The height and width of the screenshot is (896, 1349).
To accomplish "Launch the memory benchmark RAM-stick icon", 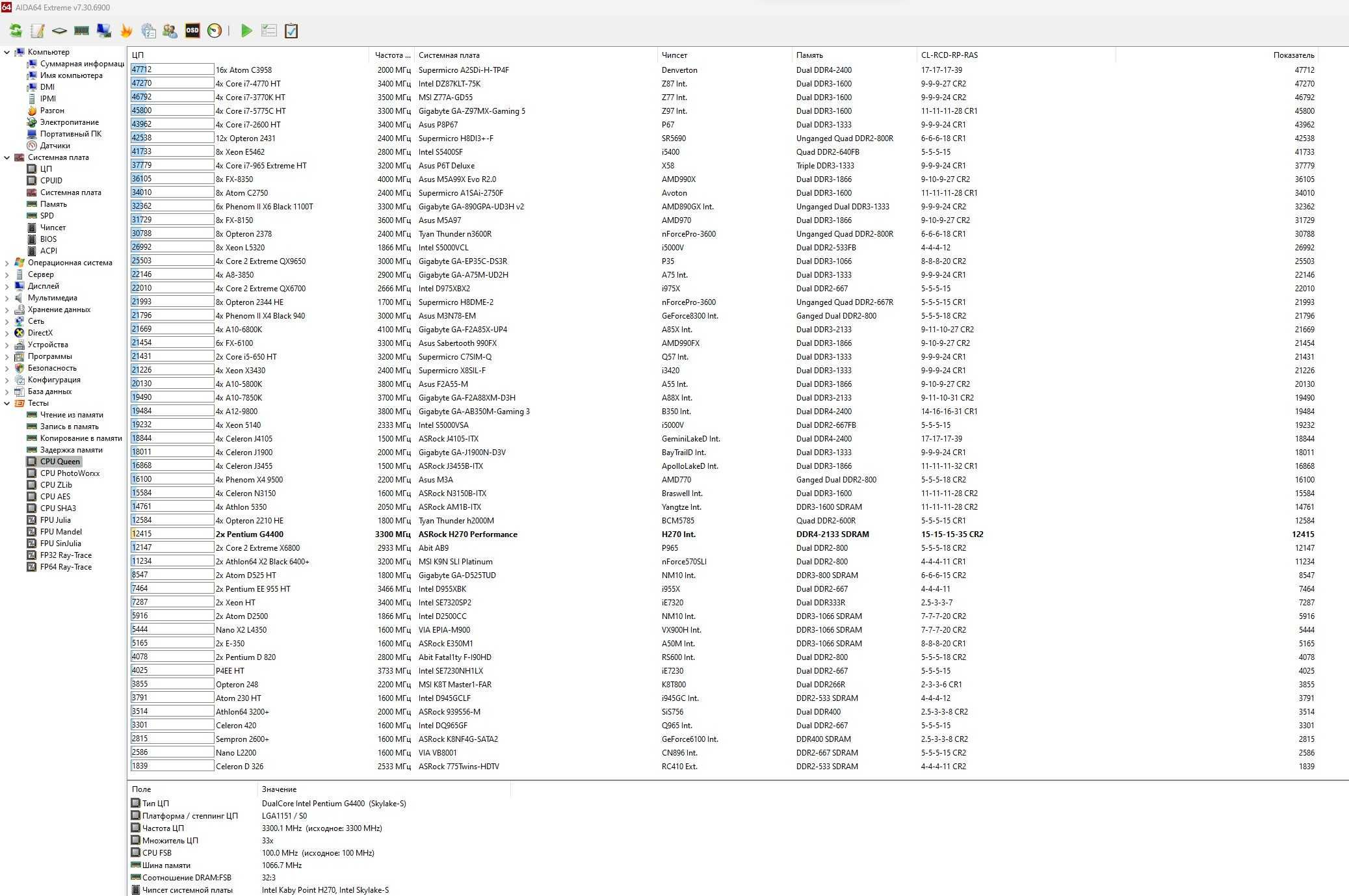I will (81, 31).
